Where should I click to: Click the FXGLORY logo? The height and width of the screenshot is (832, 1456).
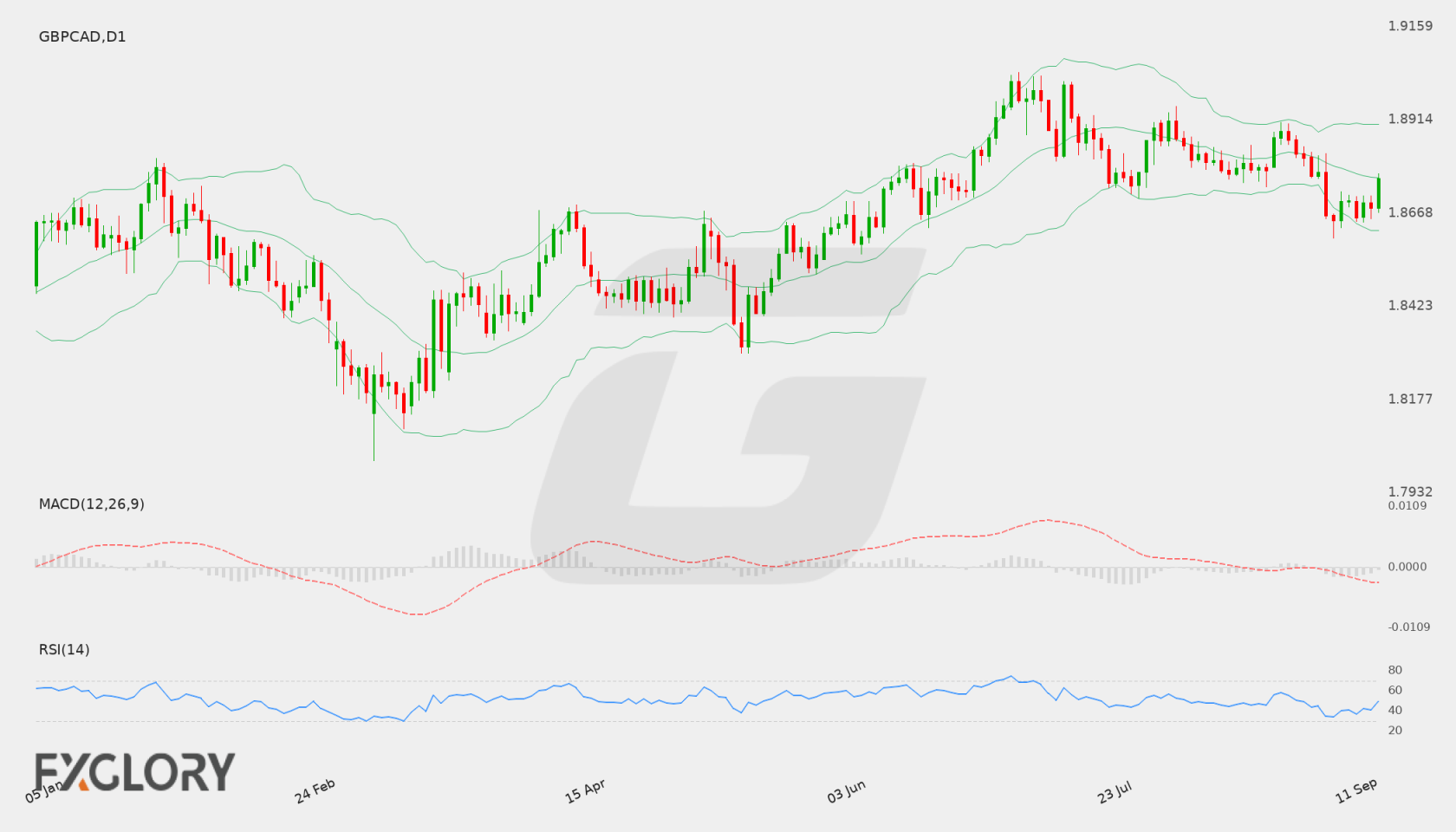coord(134,772)
